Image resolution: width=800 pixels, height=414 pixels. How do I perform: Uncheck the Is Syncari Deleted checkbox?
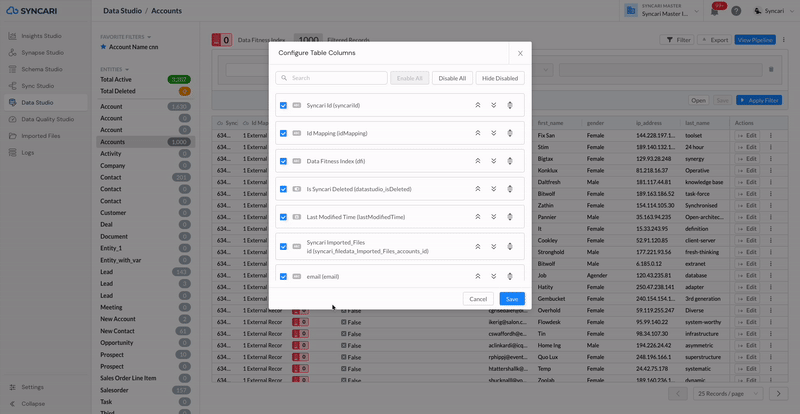[283, 189]
